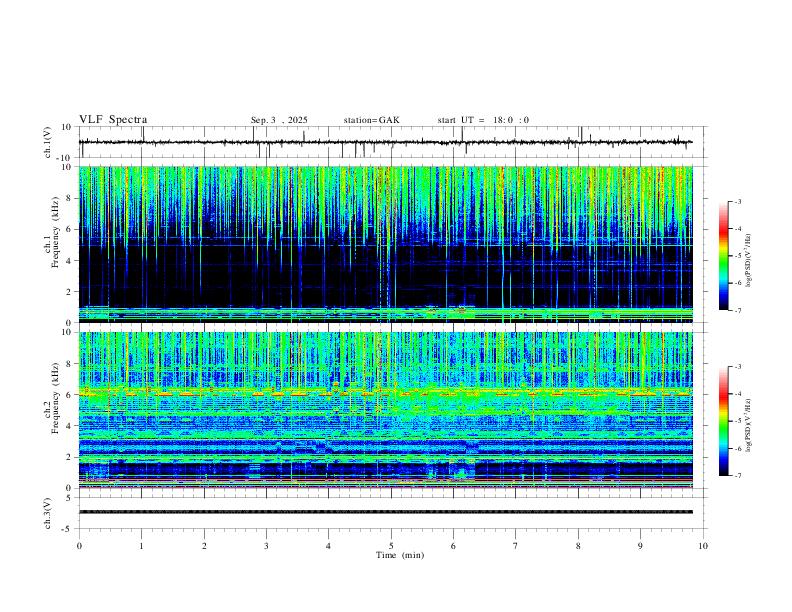Click the upper PSD color bar for ch.1
792x612 pixels.
[x=723, y=256]
